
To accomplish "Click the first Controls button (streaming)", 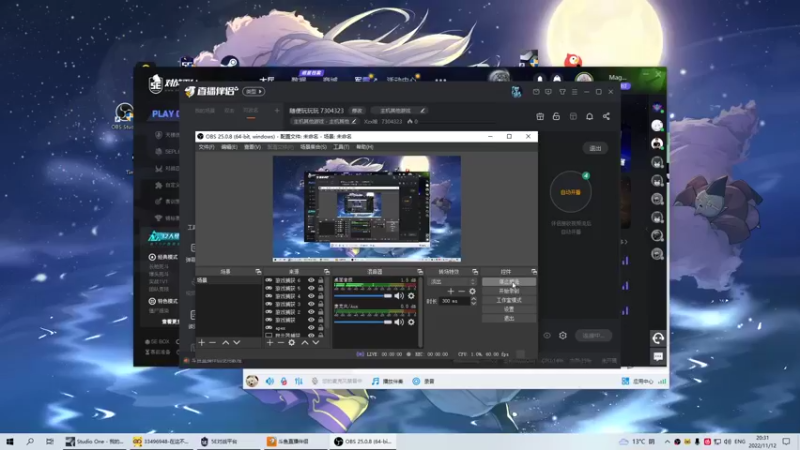I will [509, 282].
